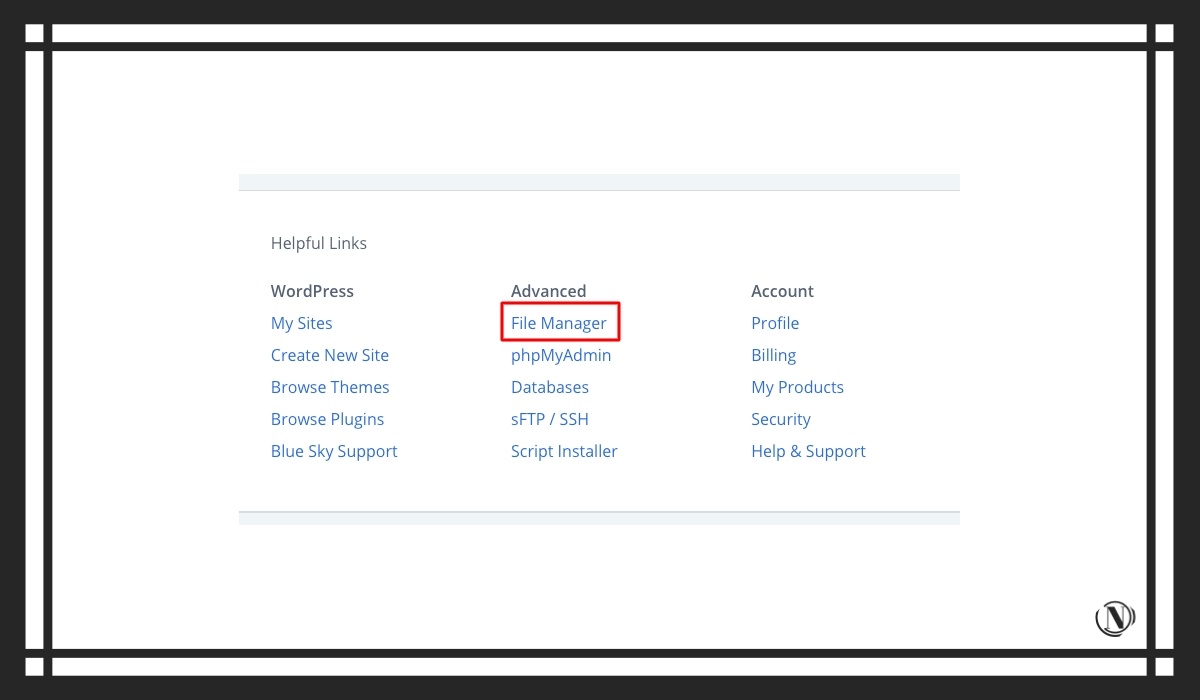Click the Advanced column heading
The width and height of the screenshot is (1200, 700).
(548, 291)
